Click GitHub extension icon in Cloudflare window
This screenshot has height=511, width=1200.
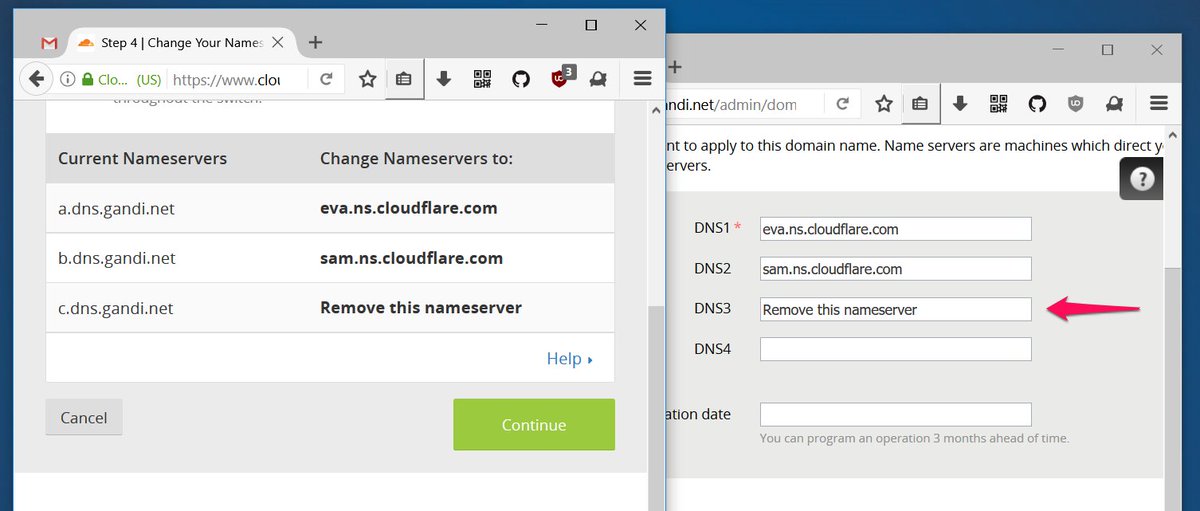pyautogui.click(x=520, y=79)
